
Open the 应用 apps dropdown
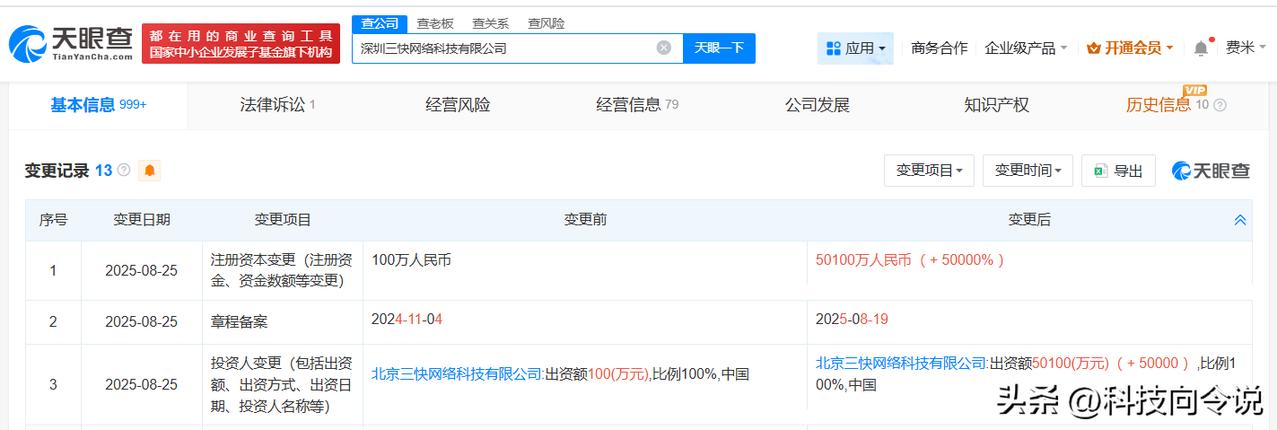tap(855, 48)
